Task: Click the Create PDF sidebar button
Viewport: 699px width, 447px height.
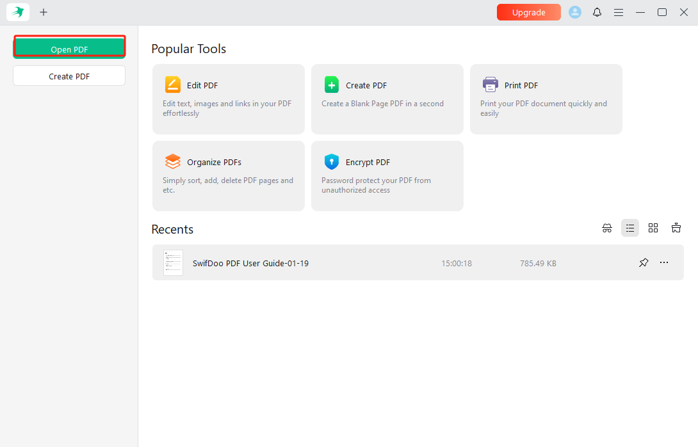Action: [69, 76]
